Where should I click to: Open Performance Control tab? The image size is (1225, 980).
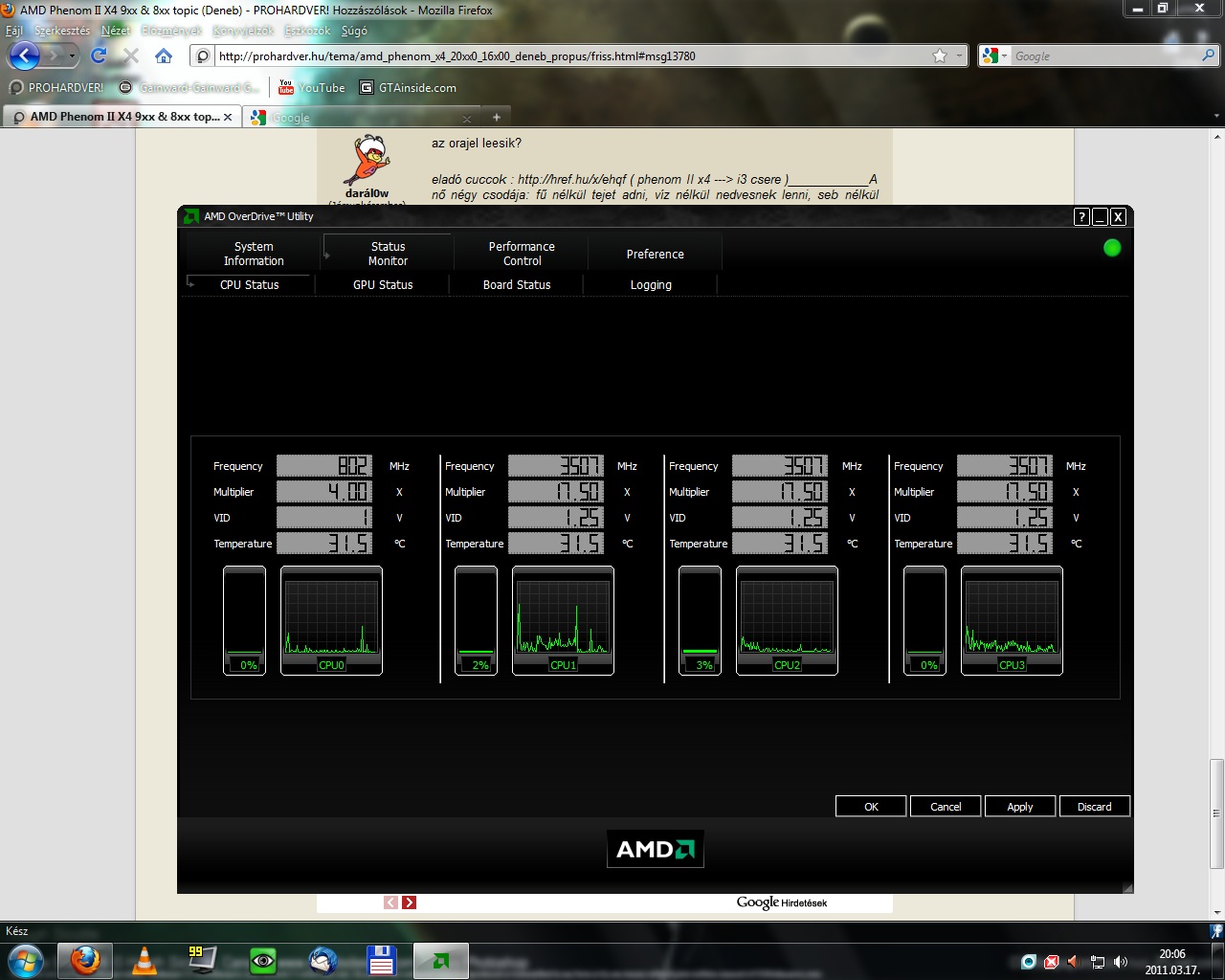coord(522,254)
